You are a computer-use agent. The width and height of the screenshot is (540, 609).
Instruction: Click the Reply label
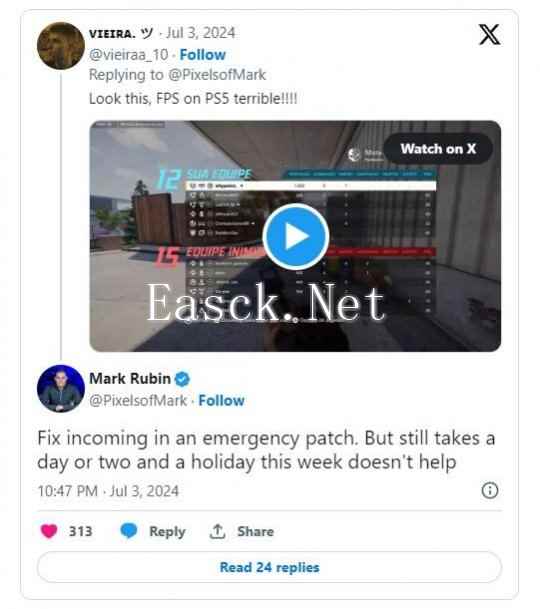pyautogui.click(x=167, y=531)
